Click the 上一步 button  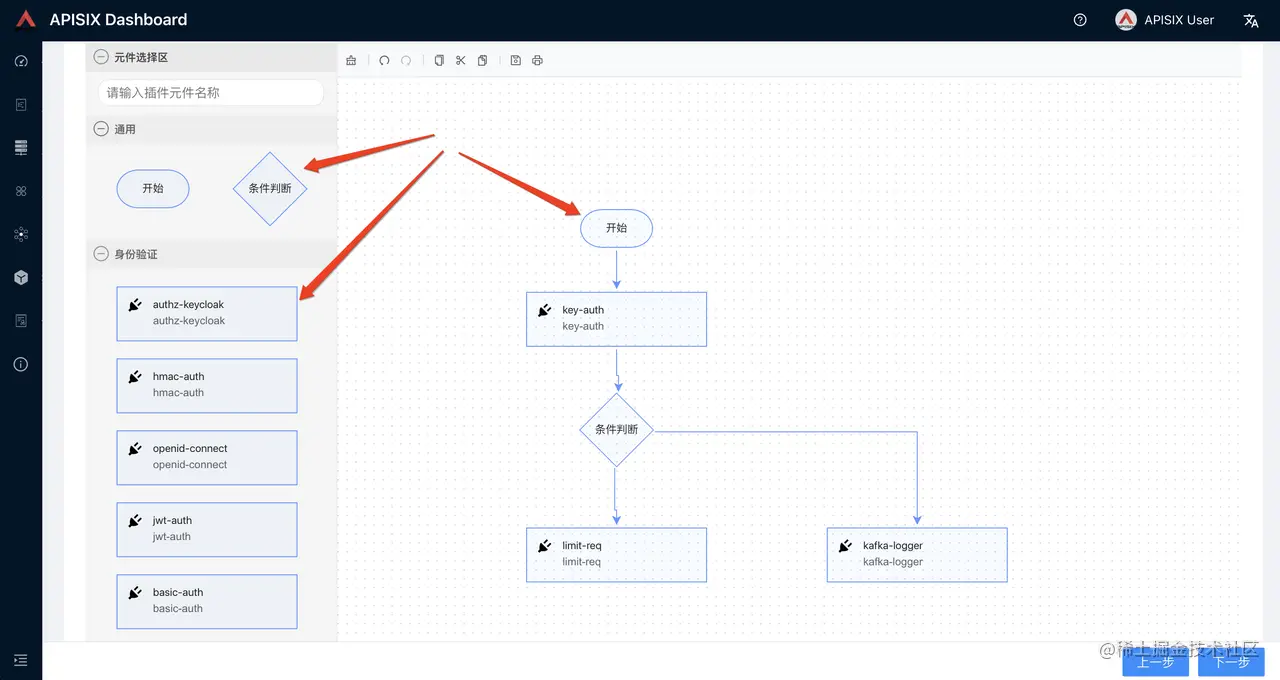point(1156,662)
